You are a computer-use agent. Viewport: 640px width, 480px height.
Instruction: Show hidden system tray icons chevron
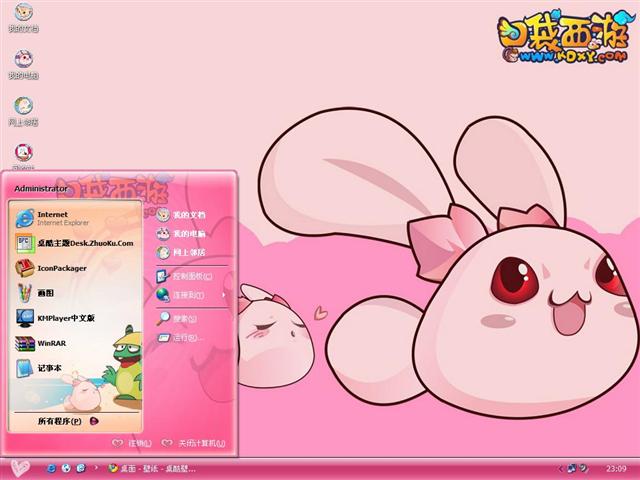pyautogui.click(x=561, y=468)
